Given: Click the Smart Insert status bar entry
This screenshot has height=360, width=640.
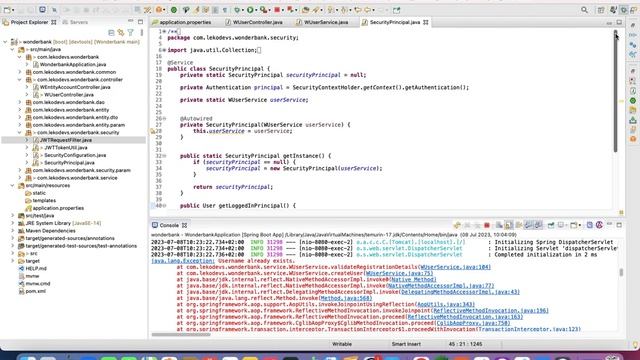Looking at the screenshot, I should click(406, 344).
